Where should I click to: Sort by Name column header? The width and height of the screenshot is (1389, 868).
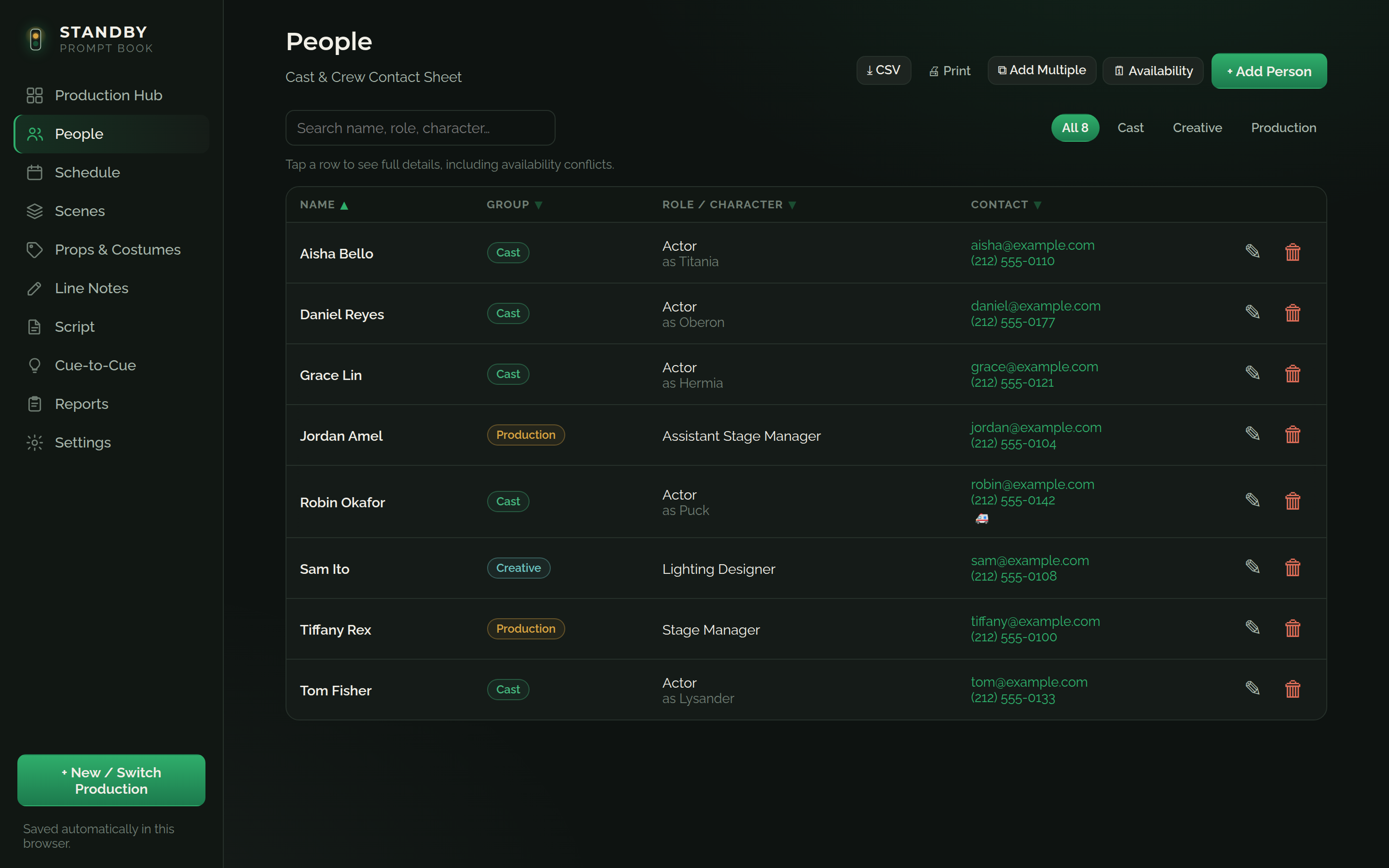pyautogui.click(x=324, y=205)
